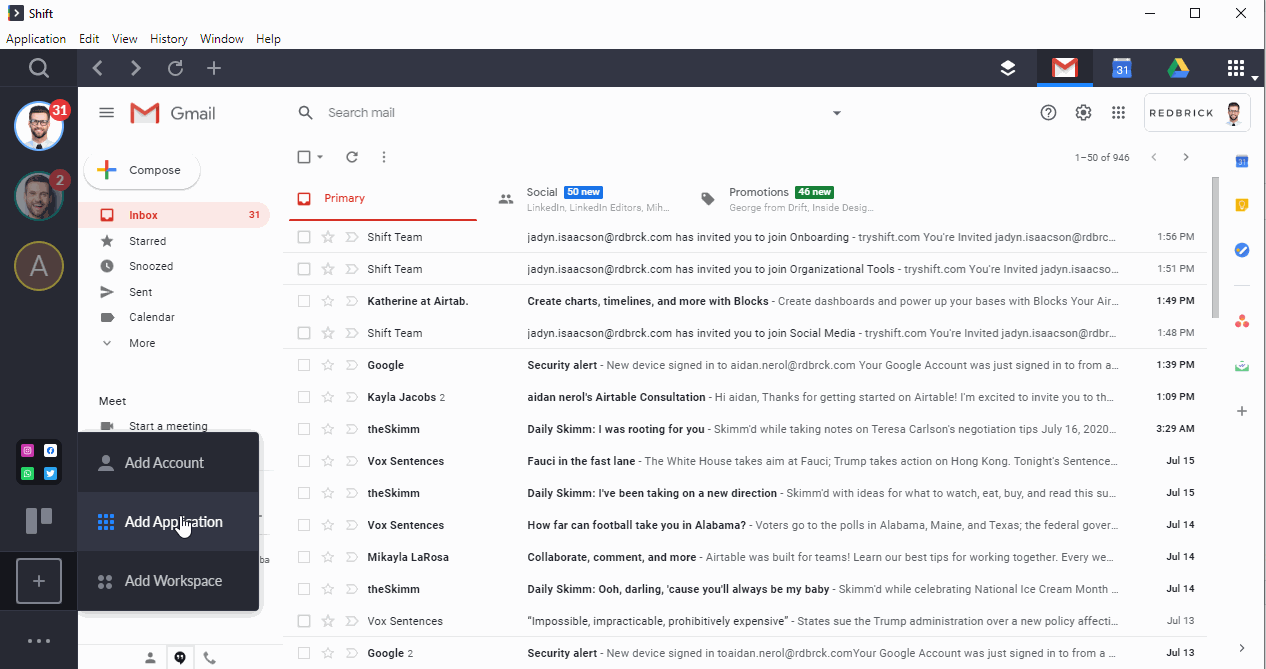Open the Calendar side panel icon
The width and height of the screenshot is (1266, 669).
coord(1242,162)
